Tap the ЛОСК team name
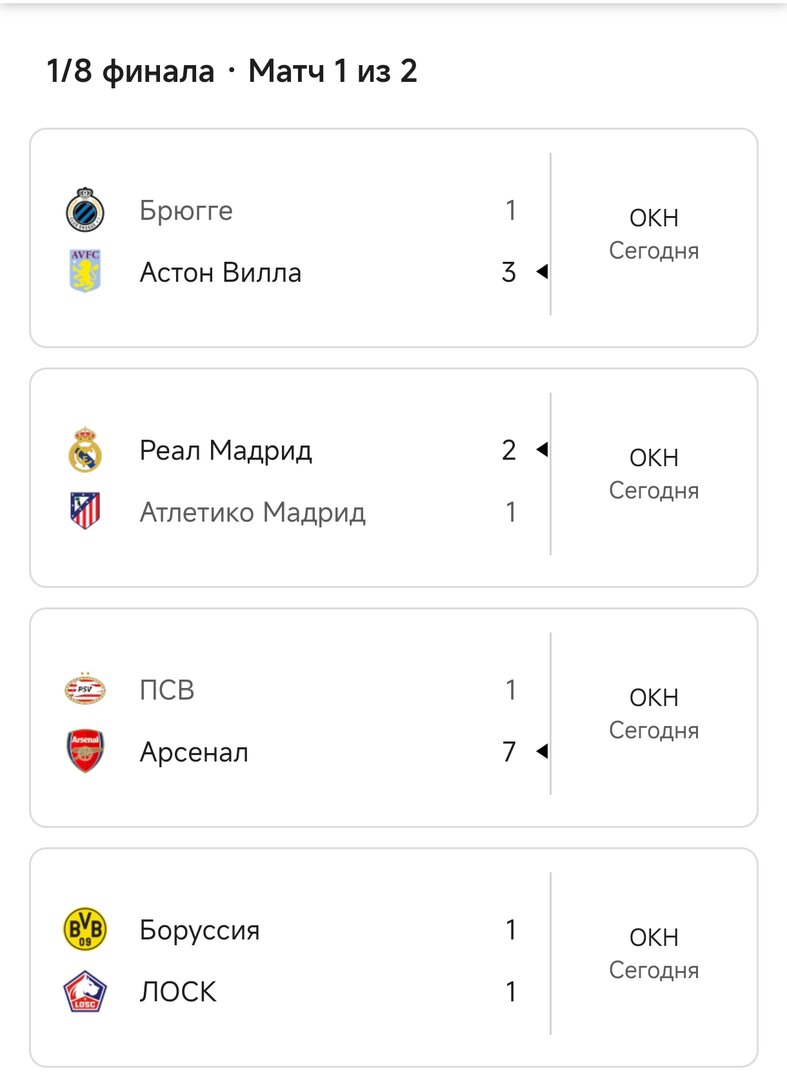This screenshot has width=787, height=1080. coord(178,992)
